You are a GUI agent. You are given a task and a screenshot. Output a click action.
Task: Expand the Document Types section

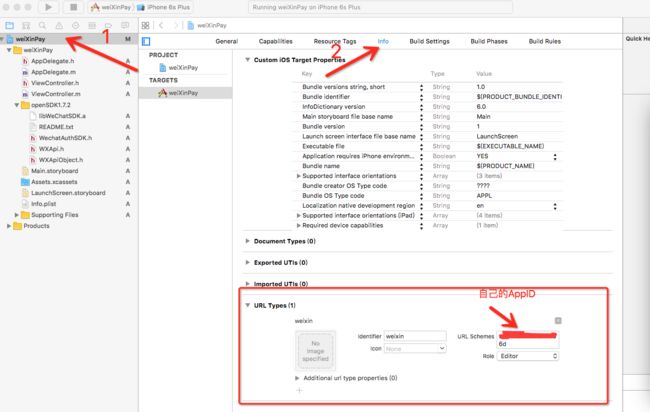247,241
